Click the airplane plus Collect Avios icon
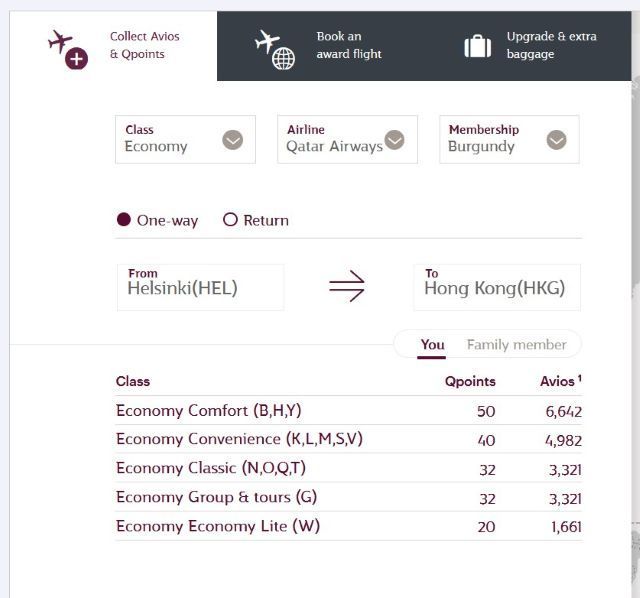Image resolution: width=640 pixels, height=598 pixels. pyautogui.click(x=68, y=47)
